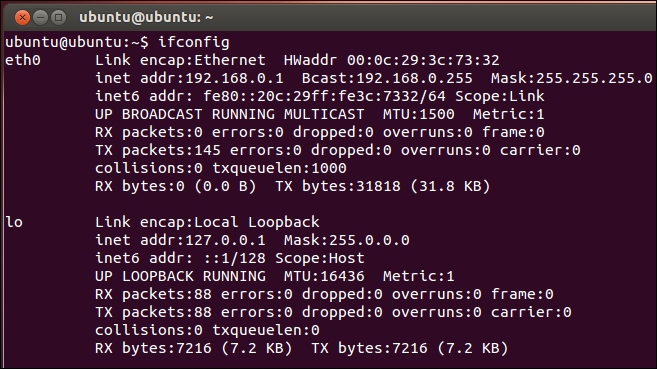Click the Bcast:192.168.0.255 address
The image size is (657, 369).
coord(387,78)
